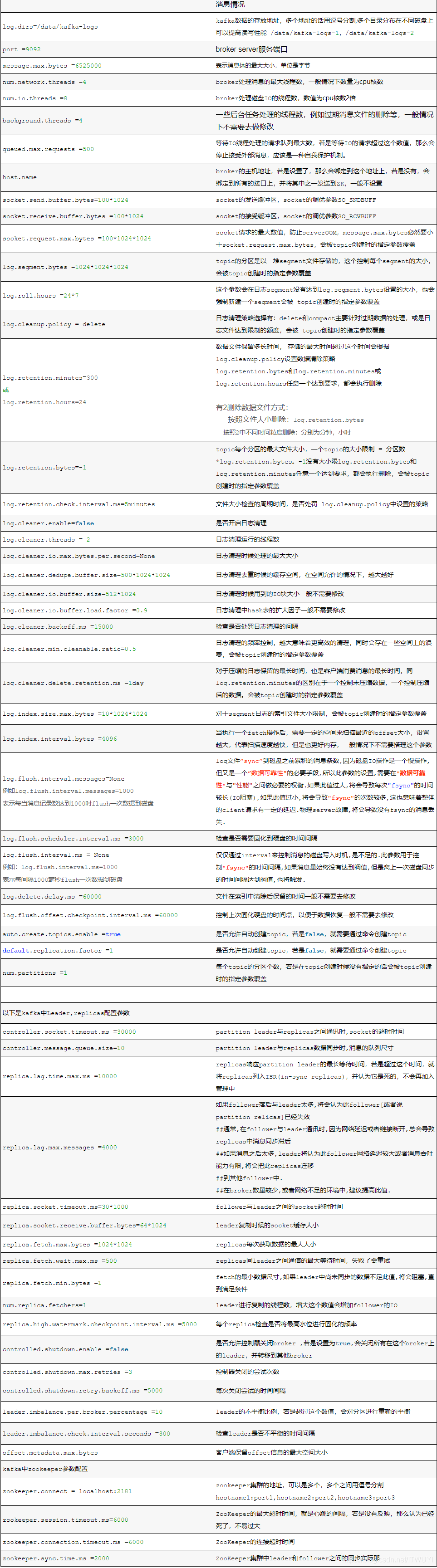
Task: Select replica.socket.receive.buffer.bytes=64*1024 cell
Action: pyautogui.click(x=107, y=1226)
